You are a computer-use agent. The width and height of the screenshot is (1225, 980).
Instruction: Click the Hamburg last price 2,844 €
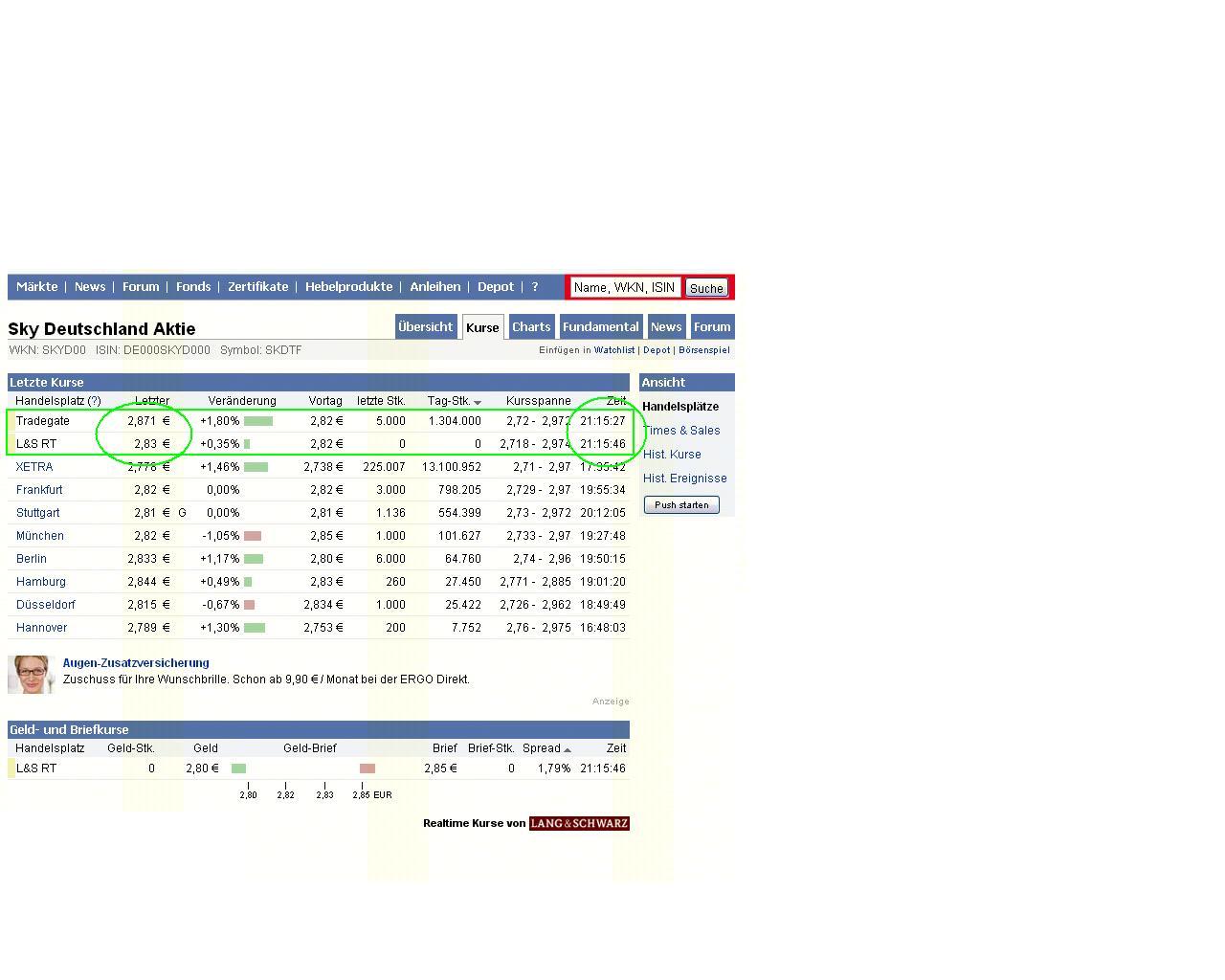coord(148,582)
